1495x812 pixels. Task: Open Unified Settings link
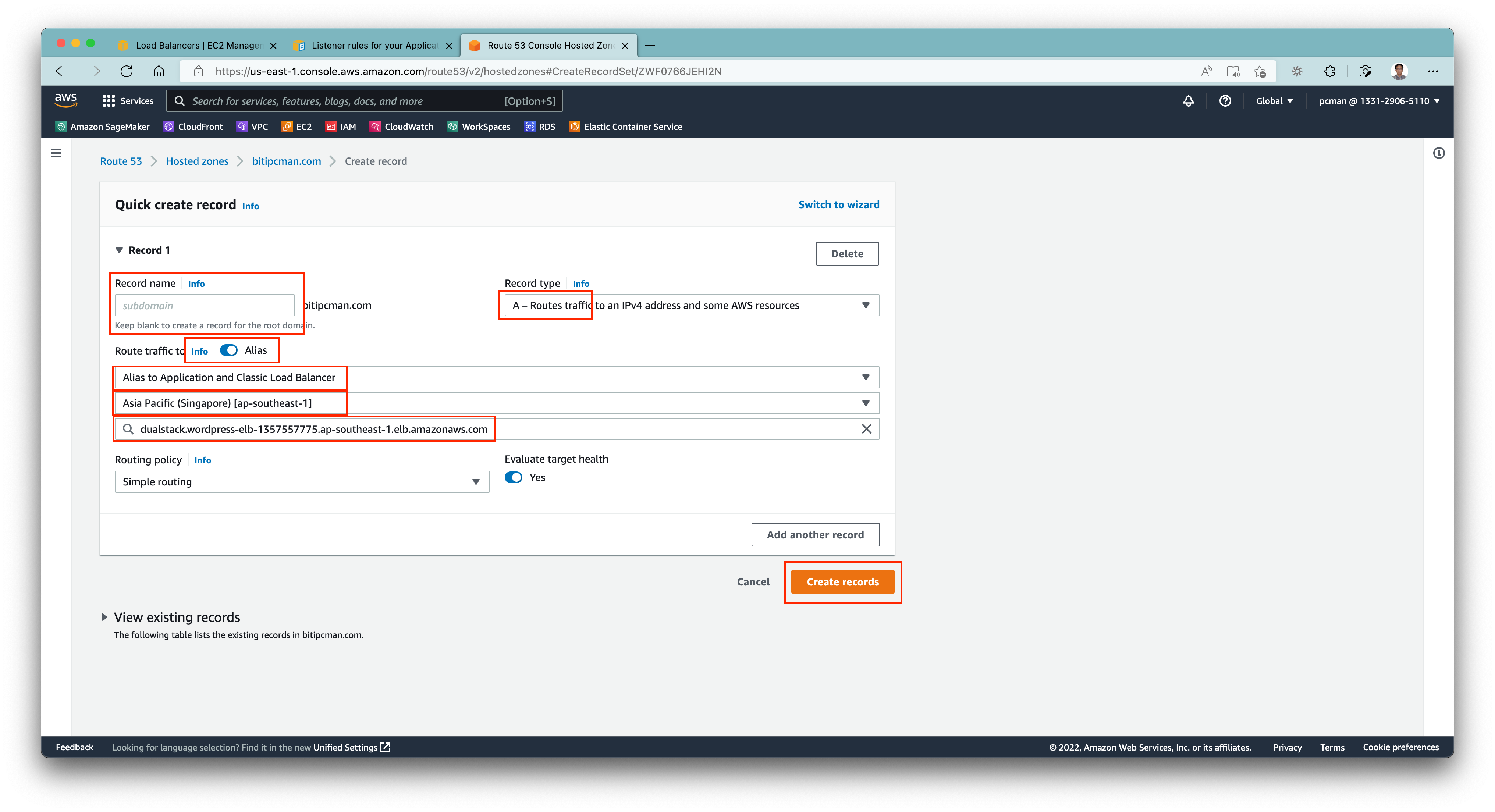point(352,747)
